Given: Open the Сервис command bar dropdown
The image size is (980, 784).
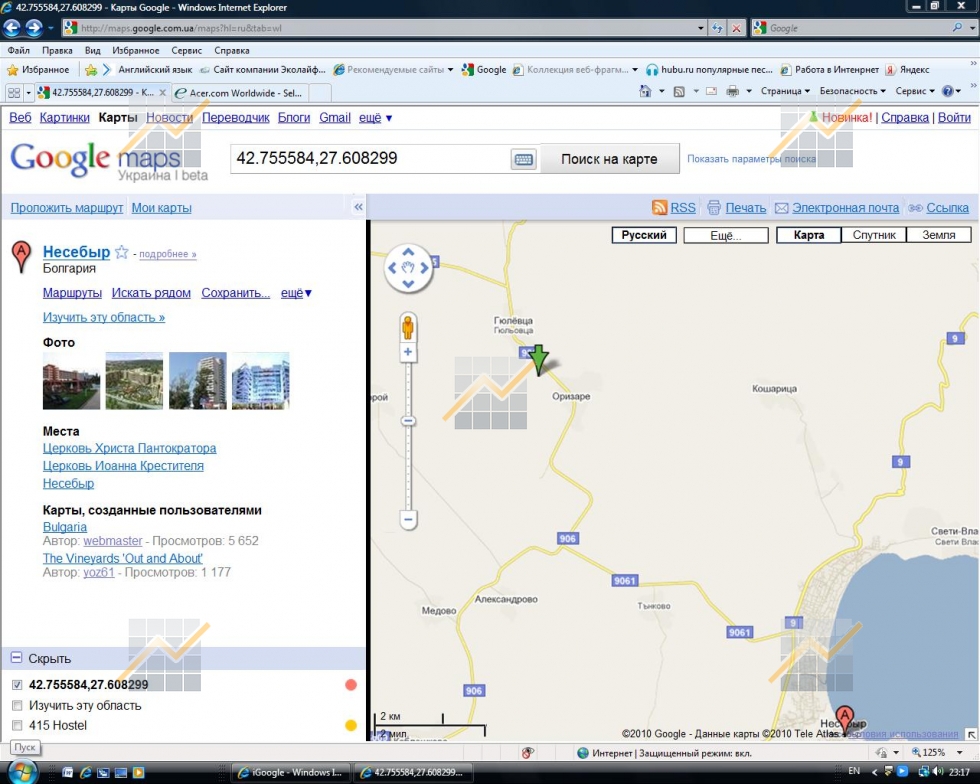Looking at the screenshot, I should pyautogui.click(x=915, y=91).
